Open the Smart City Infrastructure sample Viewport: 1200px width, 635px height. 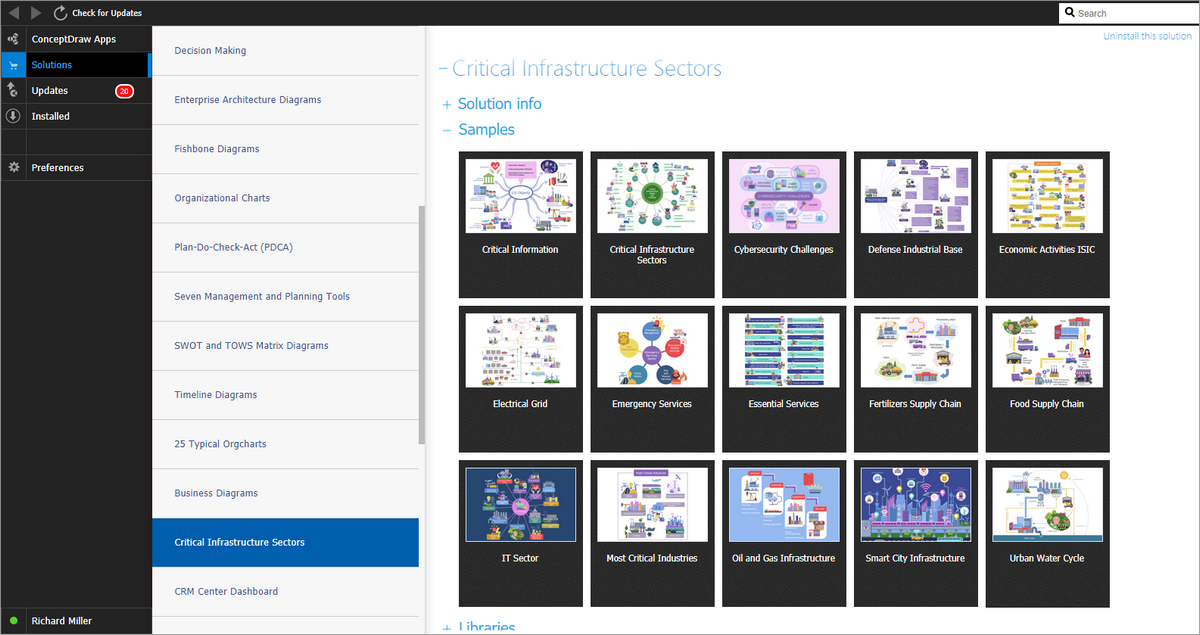(x=915, y=533)
